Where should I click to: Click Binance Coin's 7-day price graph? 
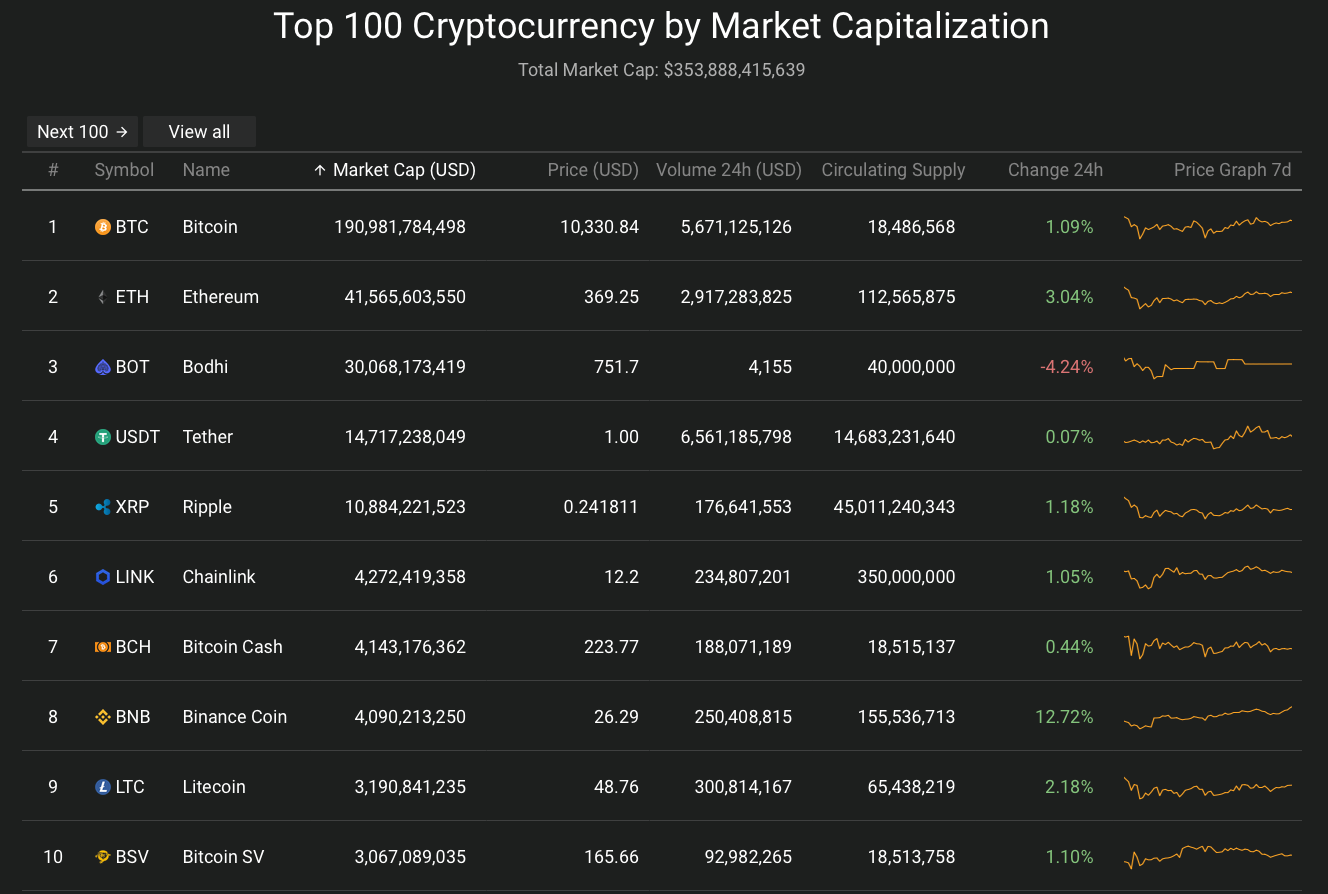click(1208, 717)
